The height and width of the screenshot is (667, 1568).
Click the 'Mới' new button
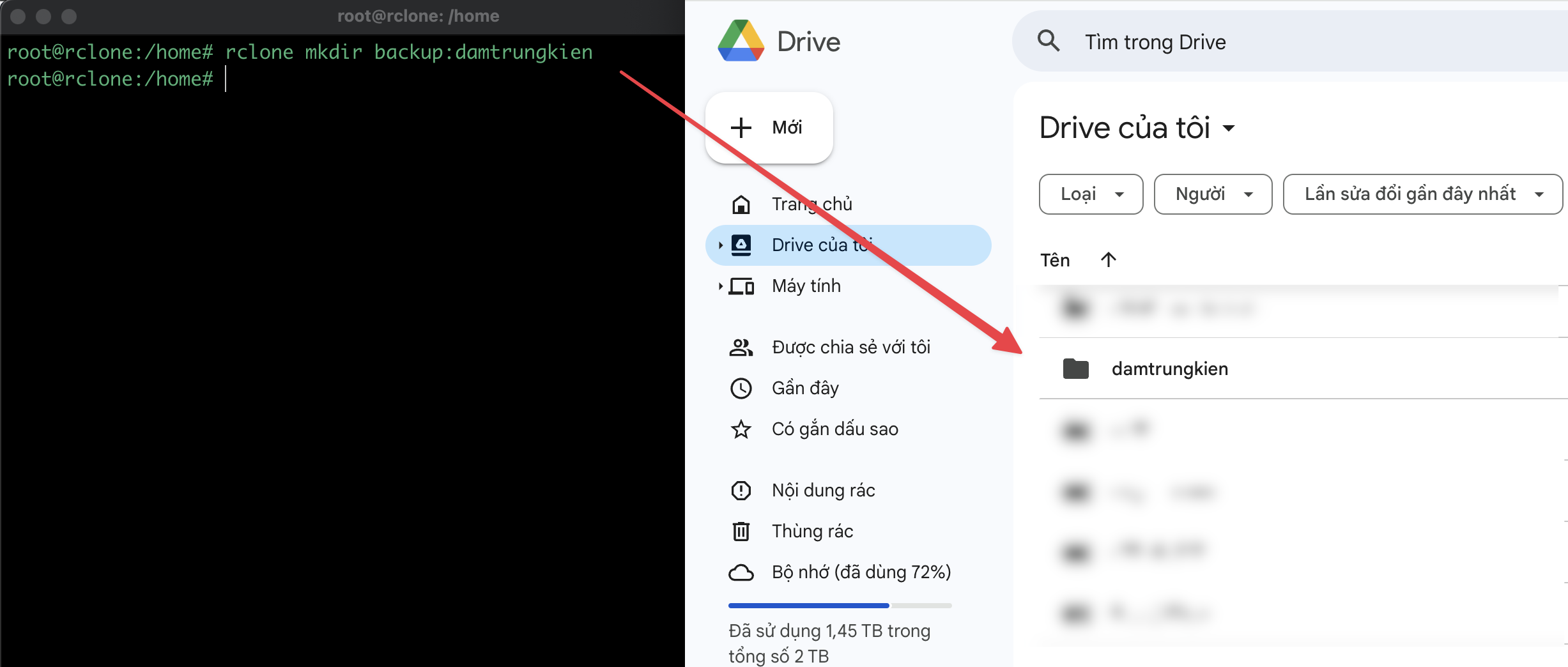click(769, 127)
